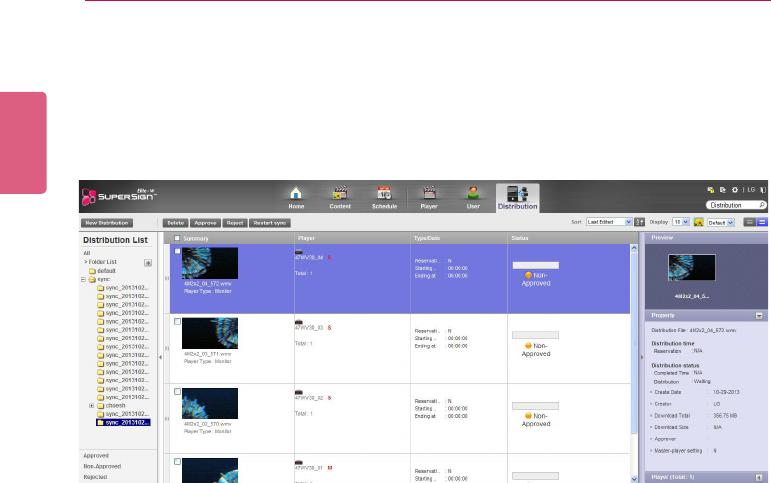Open the Default view dropdown
This screenshot has width=771, height=483.
721,223
